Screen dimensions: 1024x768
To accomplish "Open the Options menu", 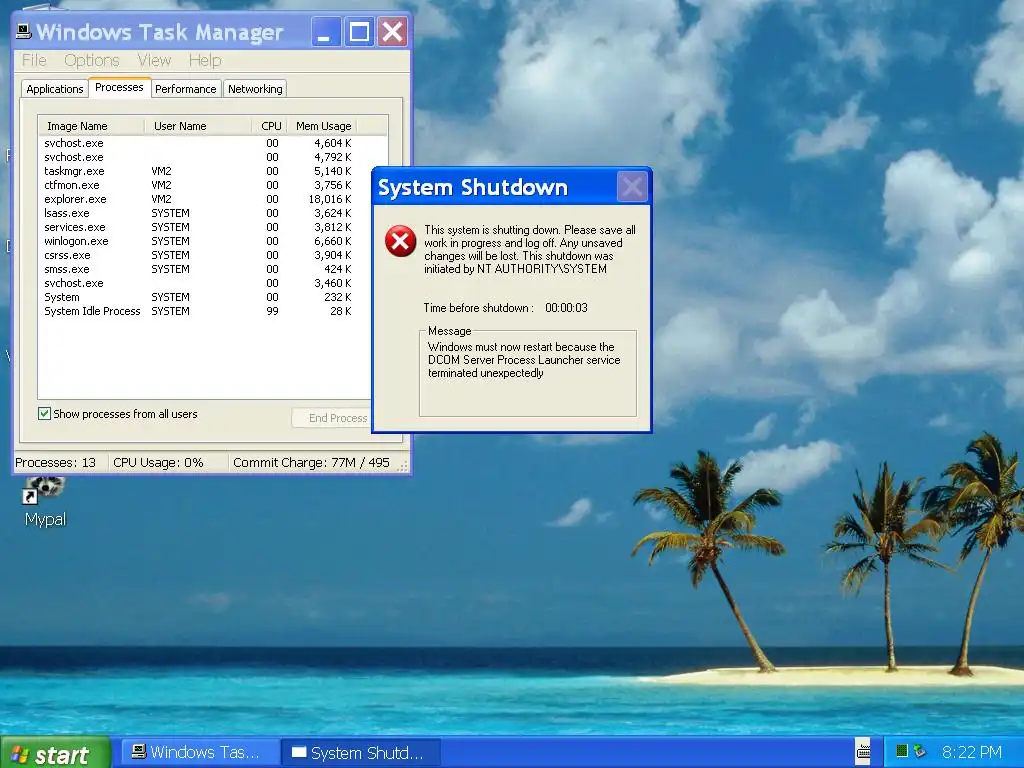I will (x=91, y=60).
